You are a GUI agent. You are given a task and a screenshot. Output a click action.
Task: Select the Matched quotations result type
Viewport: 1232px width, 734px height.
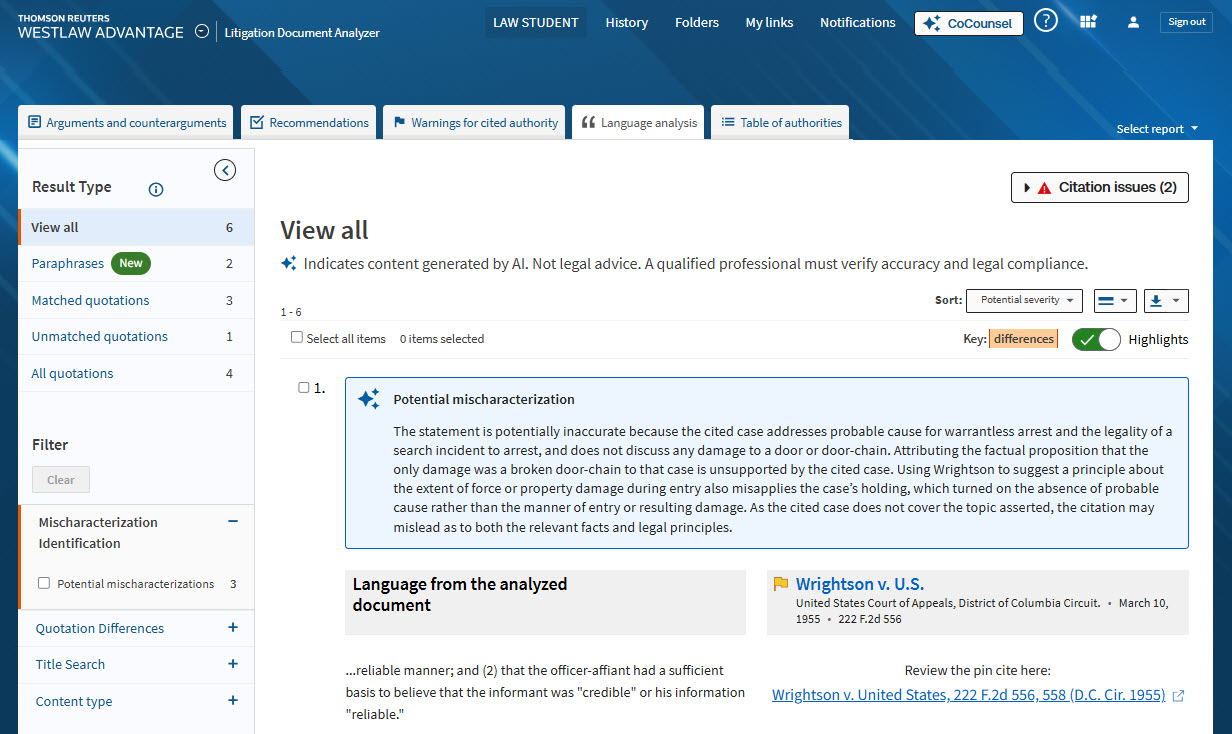(90, 300)
